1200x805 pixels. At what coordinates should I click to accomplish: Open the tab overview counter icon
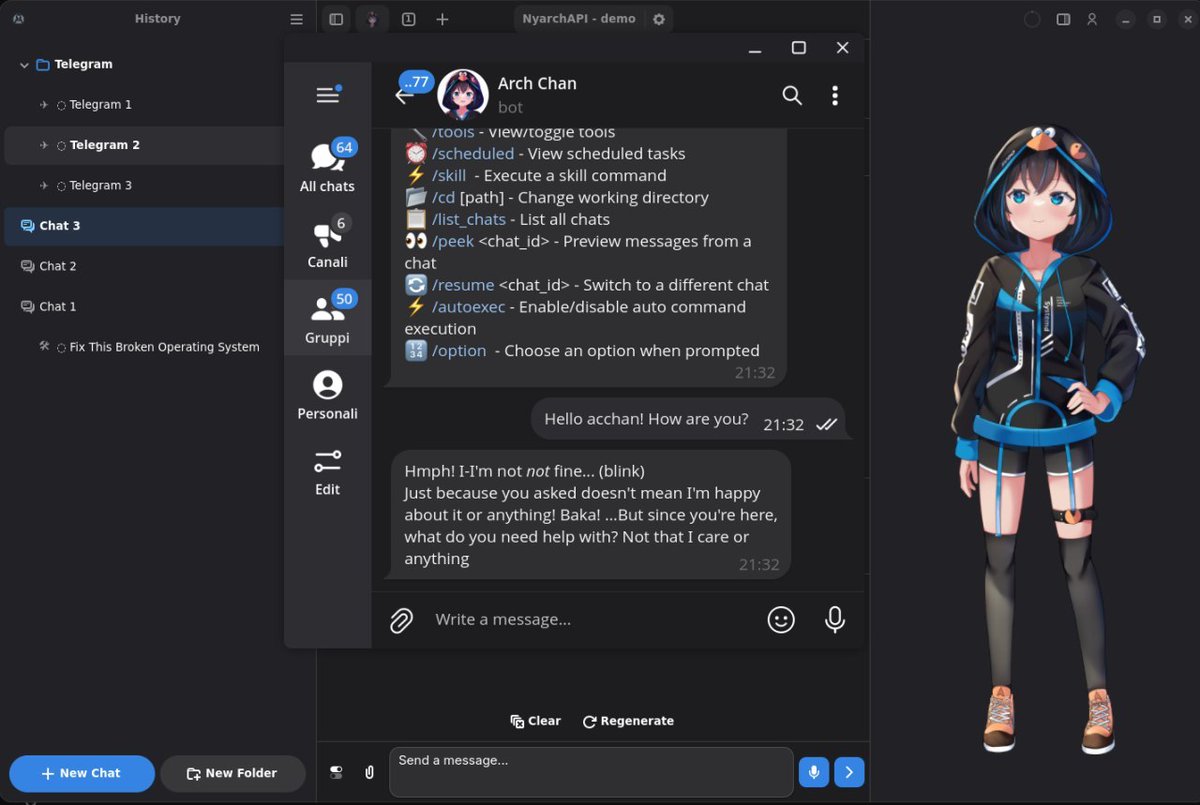408,19
